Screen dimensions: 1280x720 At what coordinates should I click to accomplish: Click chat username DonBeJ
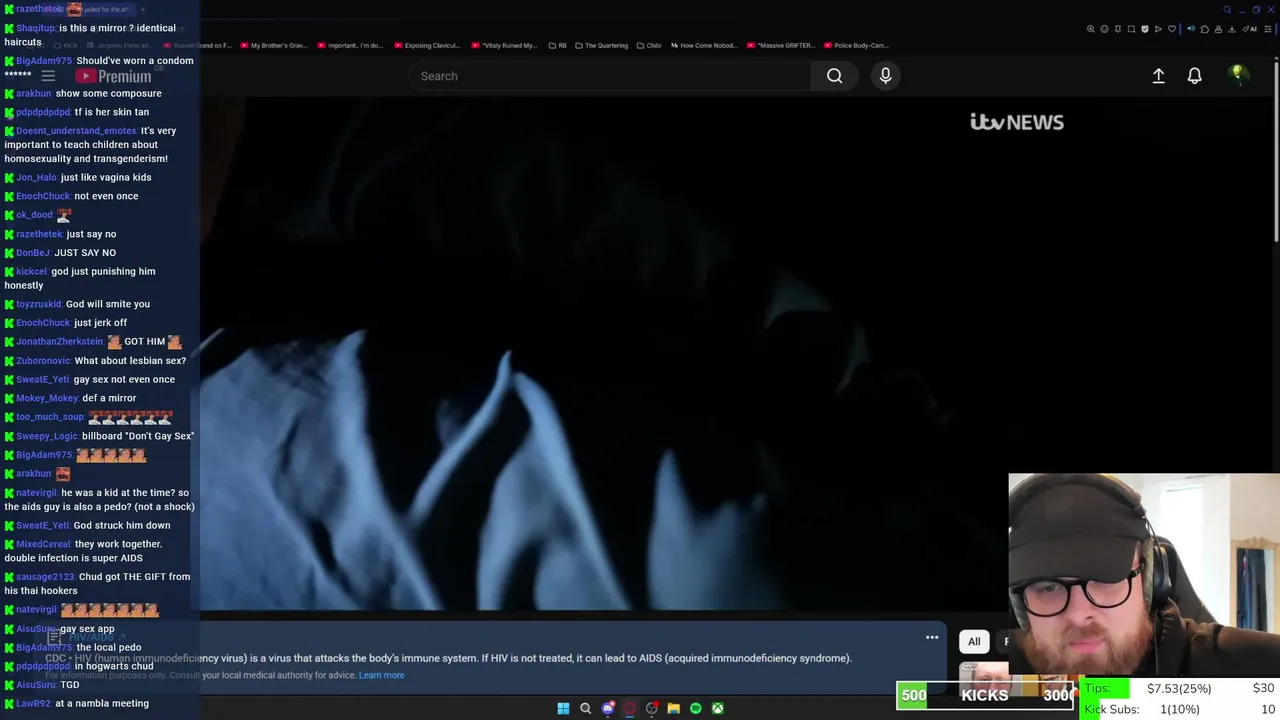click(33, 253)
